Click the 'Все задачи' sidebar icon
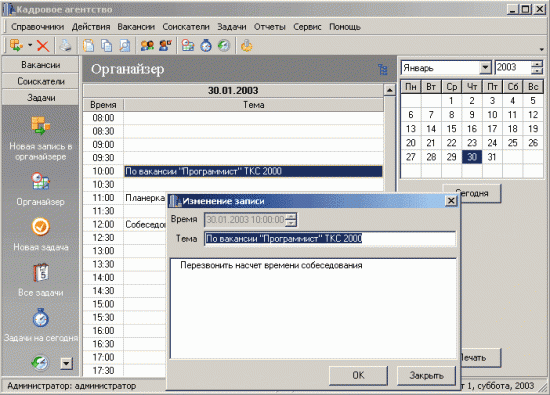Screen dimensions: 550x395 41,273
